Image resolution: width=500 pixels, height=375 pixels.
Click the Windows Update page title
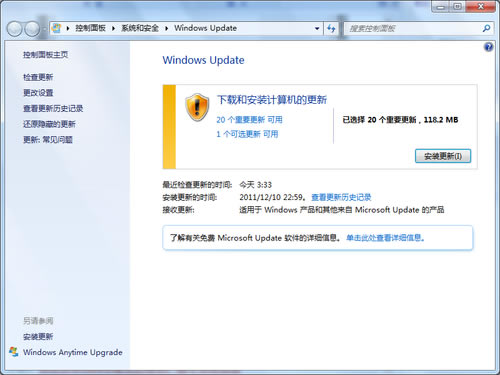pyautogui.click(x=203, y=60)
